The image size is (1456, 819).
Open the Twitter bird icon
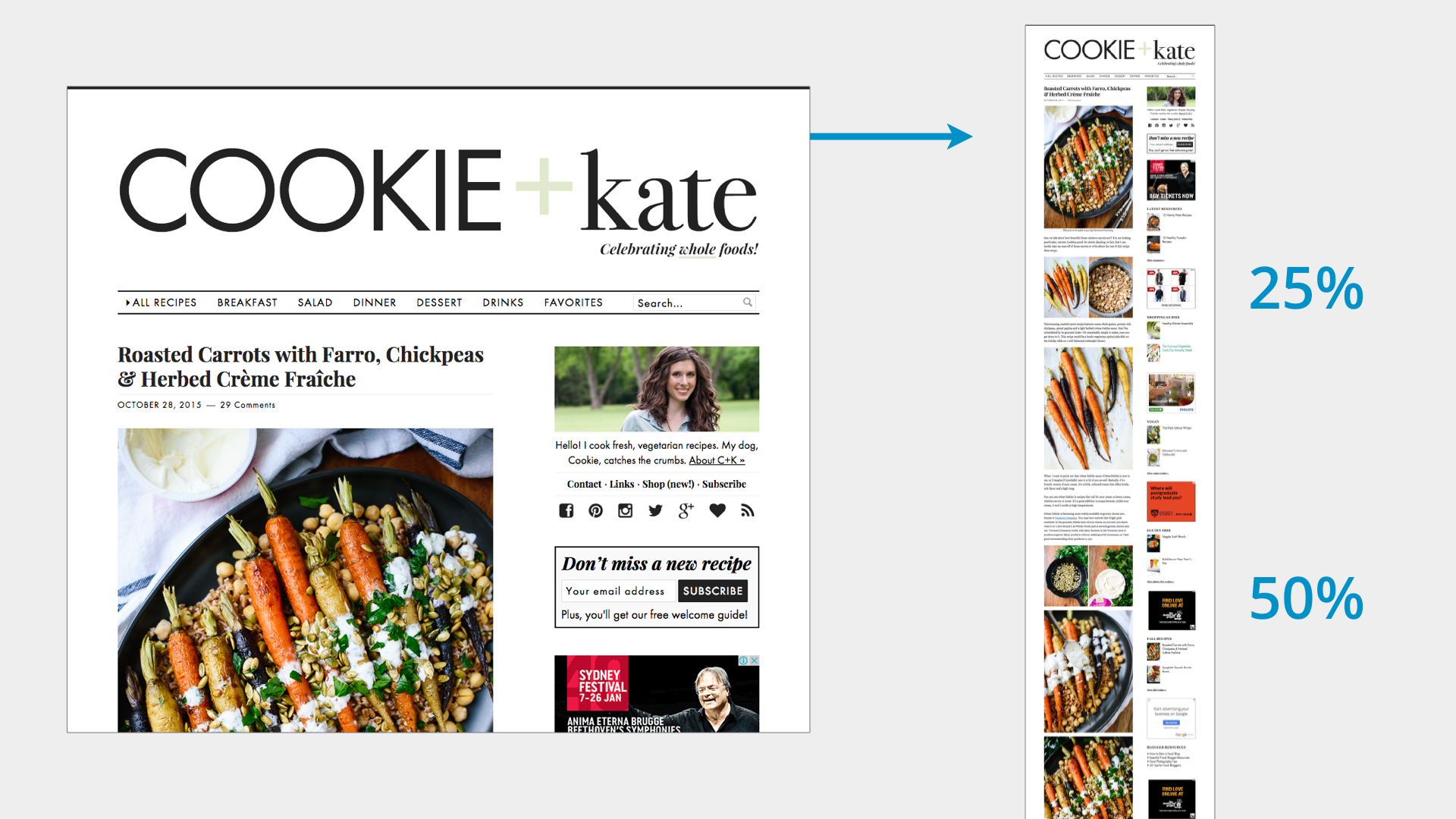(x=656, y=510)
